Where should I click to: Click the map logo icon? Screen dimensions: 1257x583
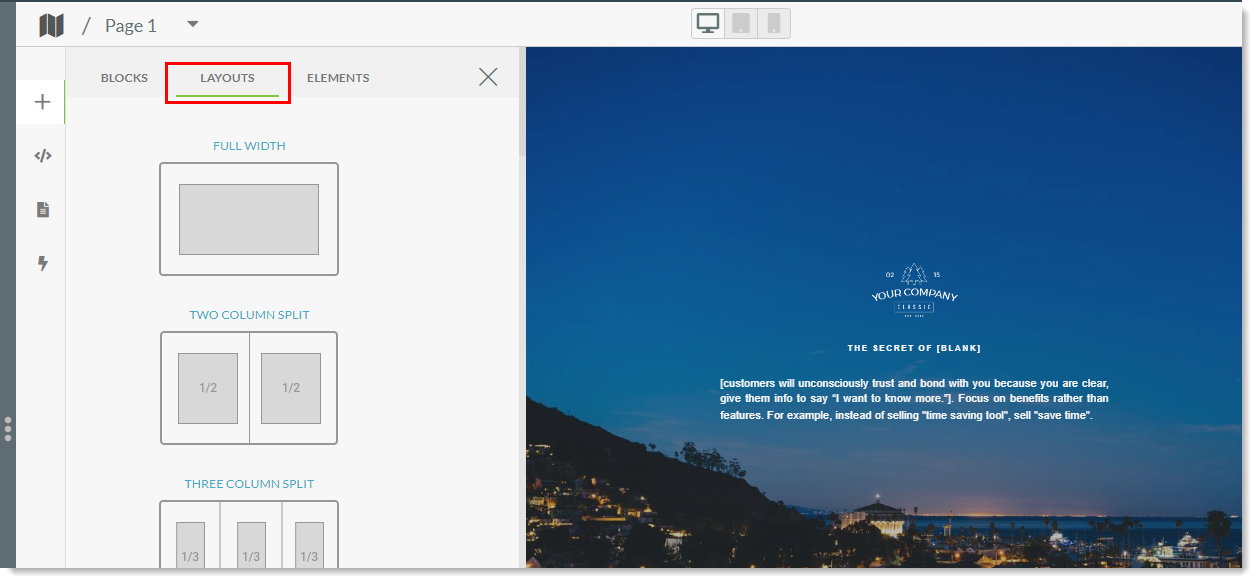(52, 25)
